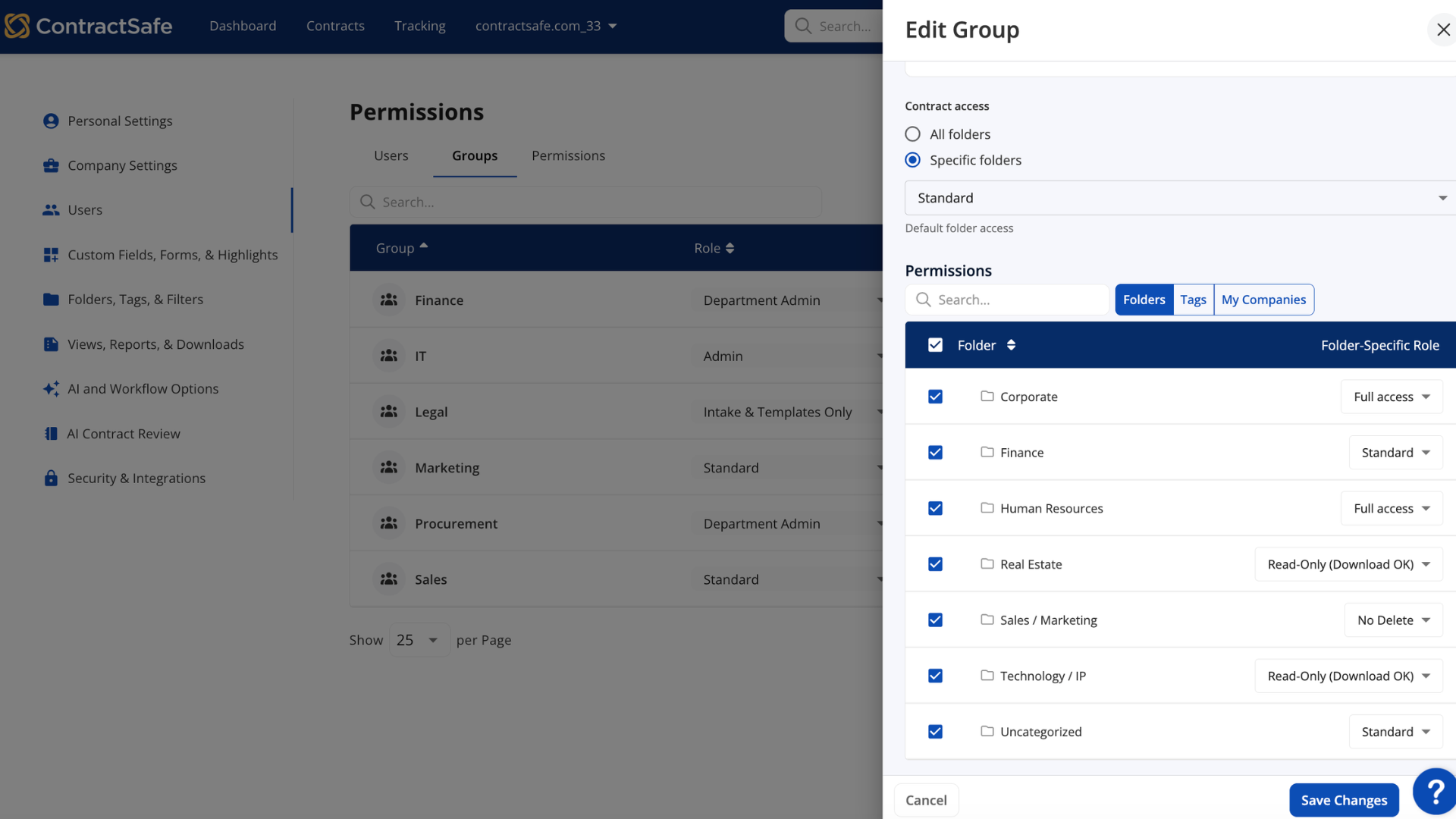Open Personal Settings person icon

(51, 121)
